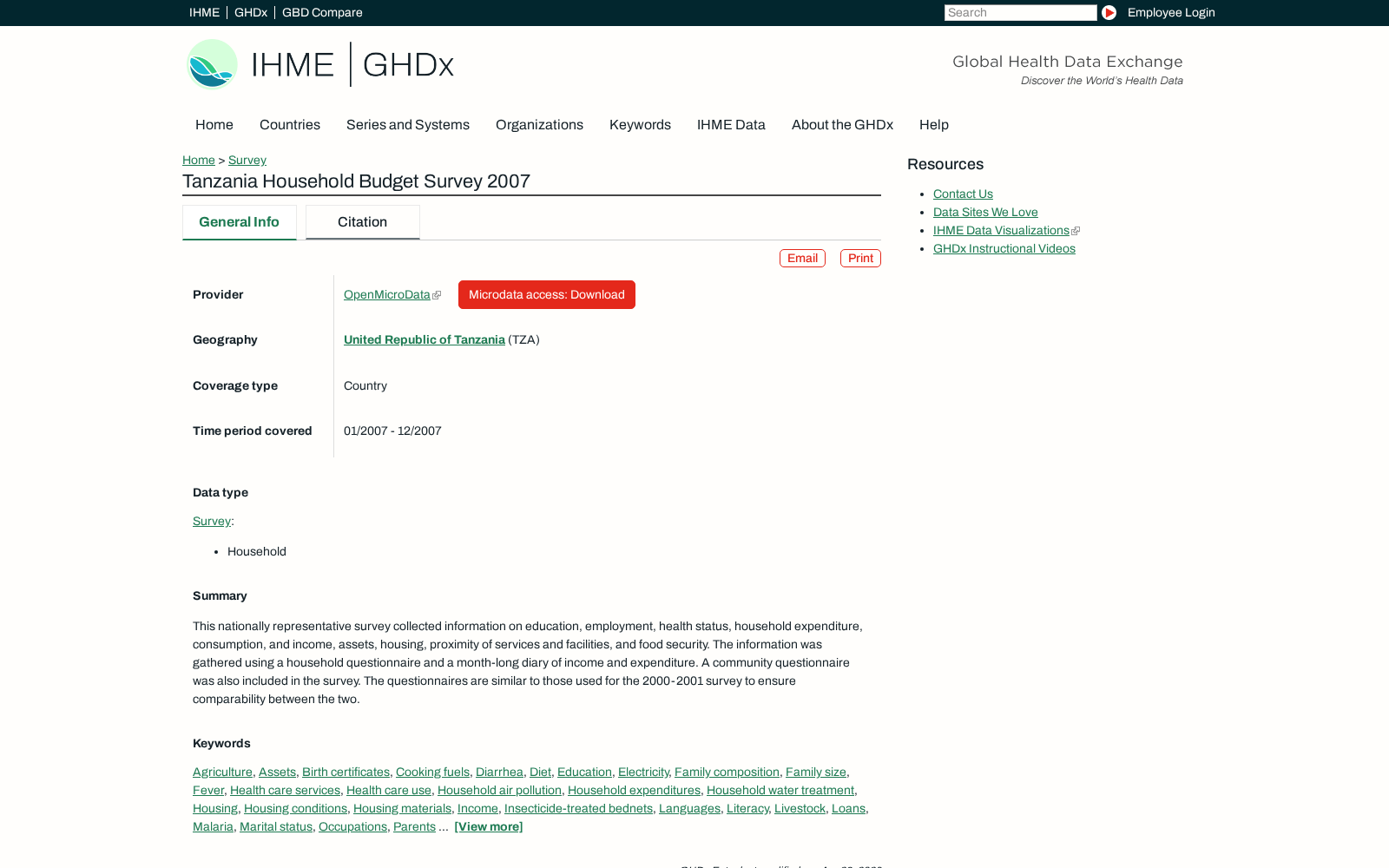Click the Diarrhea keyword
Image resolution: width=1389 pixels, height=868 pixels.
coord(499,772)
